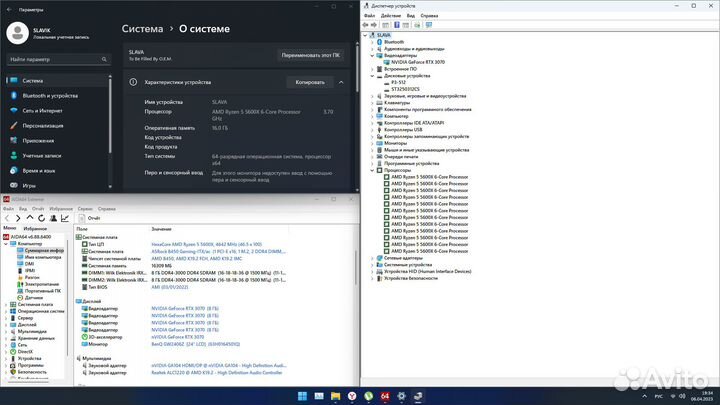Collapse Процессоры node in Device Manager
The width and height of the screenshot is (720, 405).
pos(372,170)
